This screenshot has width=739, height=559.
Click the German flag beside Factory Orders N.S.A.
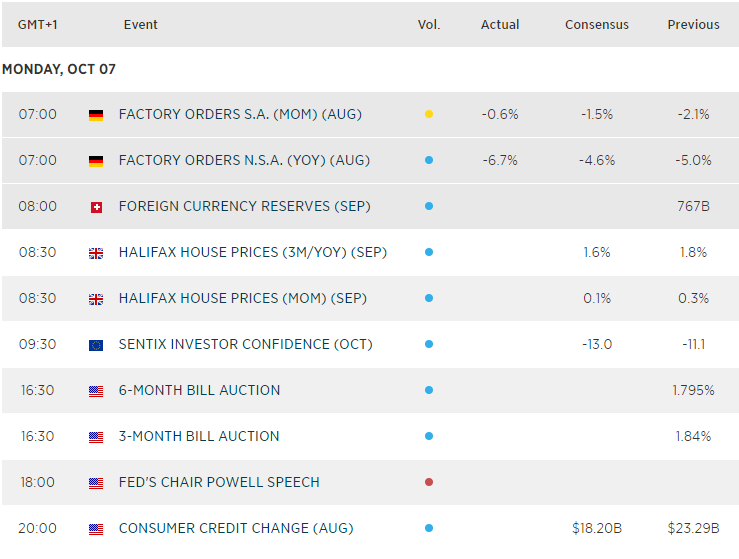point(96,161)
